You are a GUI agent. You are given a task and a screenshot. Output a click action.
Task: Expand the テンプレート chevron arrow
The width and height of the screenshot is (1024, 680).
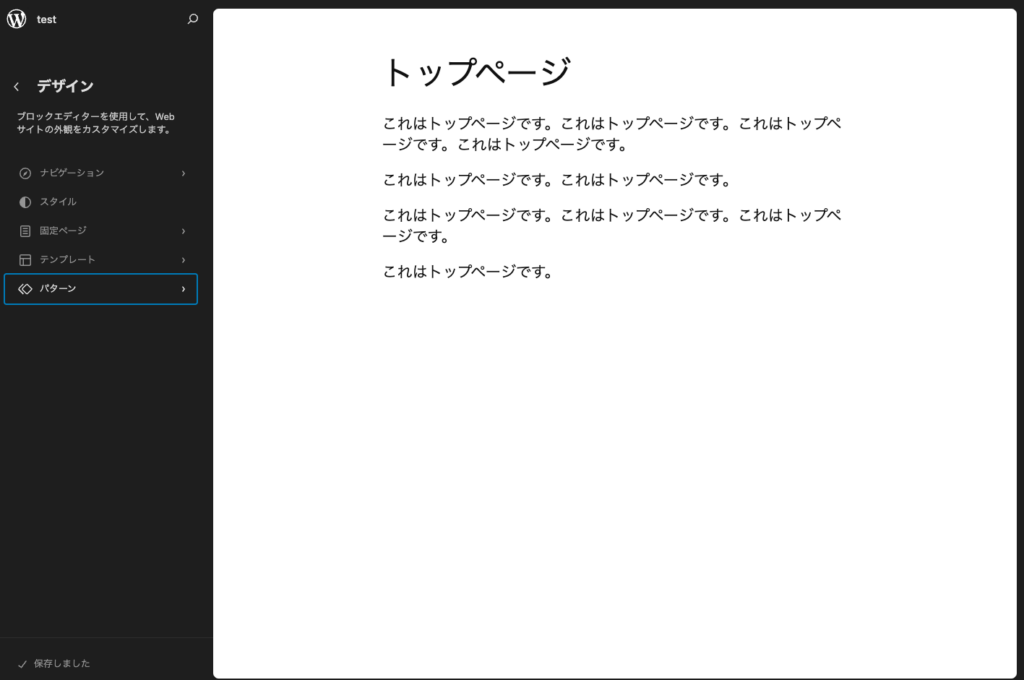pos(183,260)
